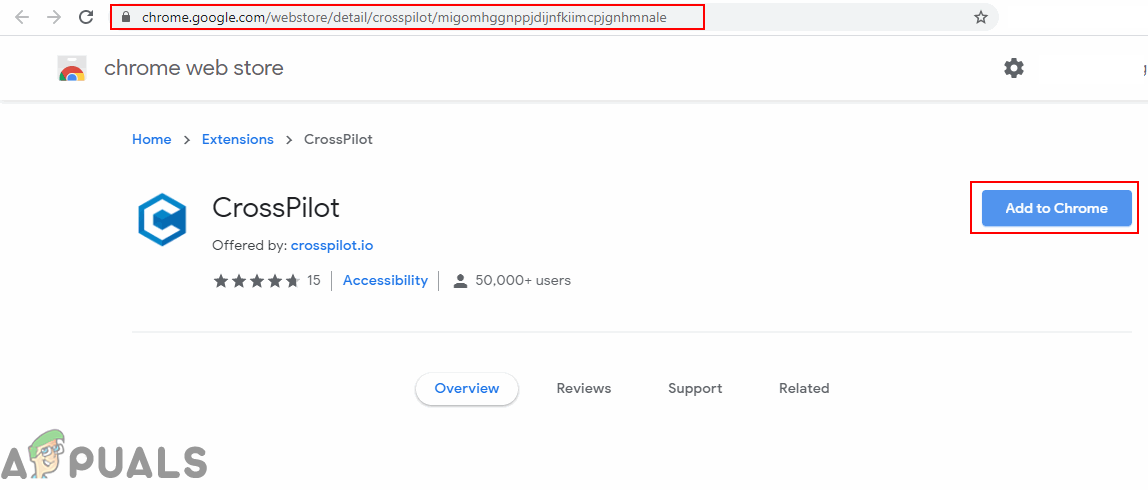Open the Accessibility category link
The image size is (1148, 490).
point(385,281)
